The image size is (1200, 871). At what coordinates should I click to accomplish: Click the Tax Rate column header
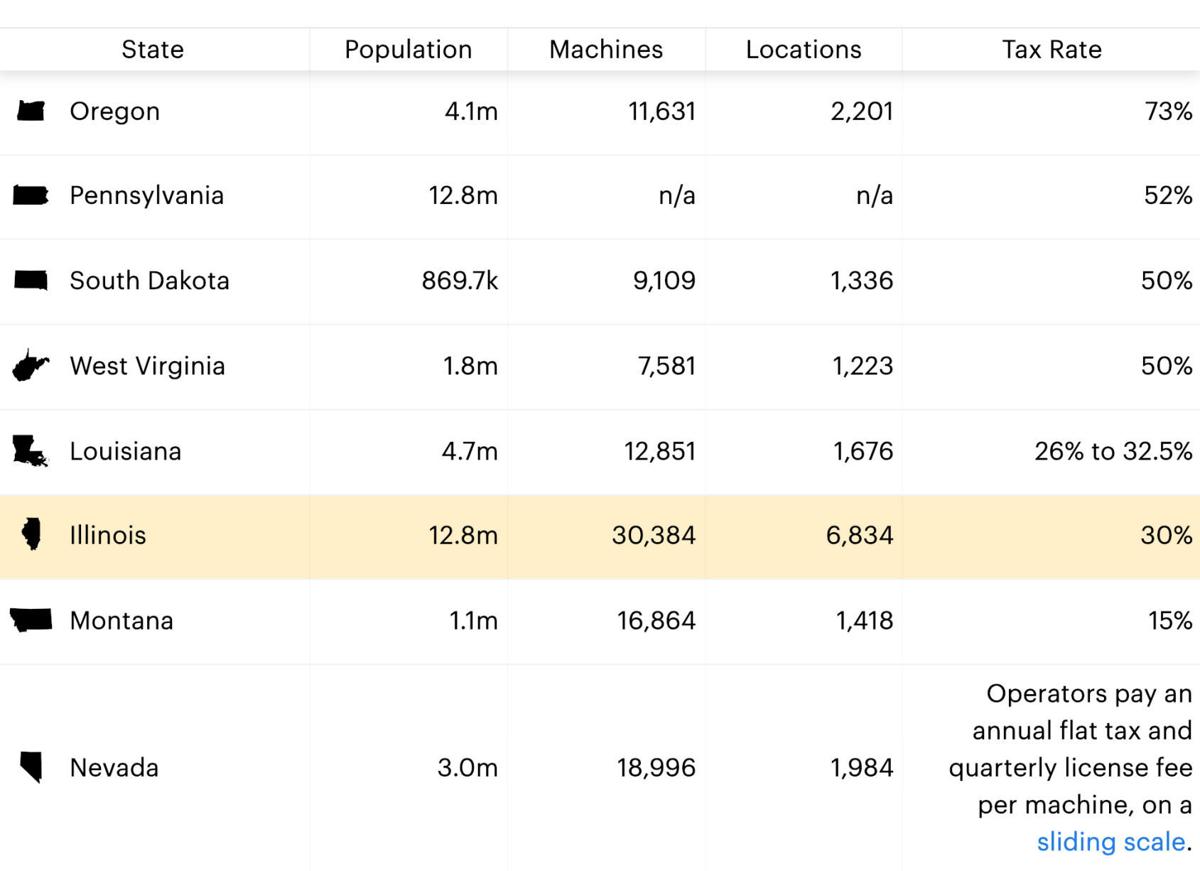[1051, 50]
